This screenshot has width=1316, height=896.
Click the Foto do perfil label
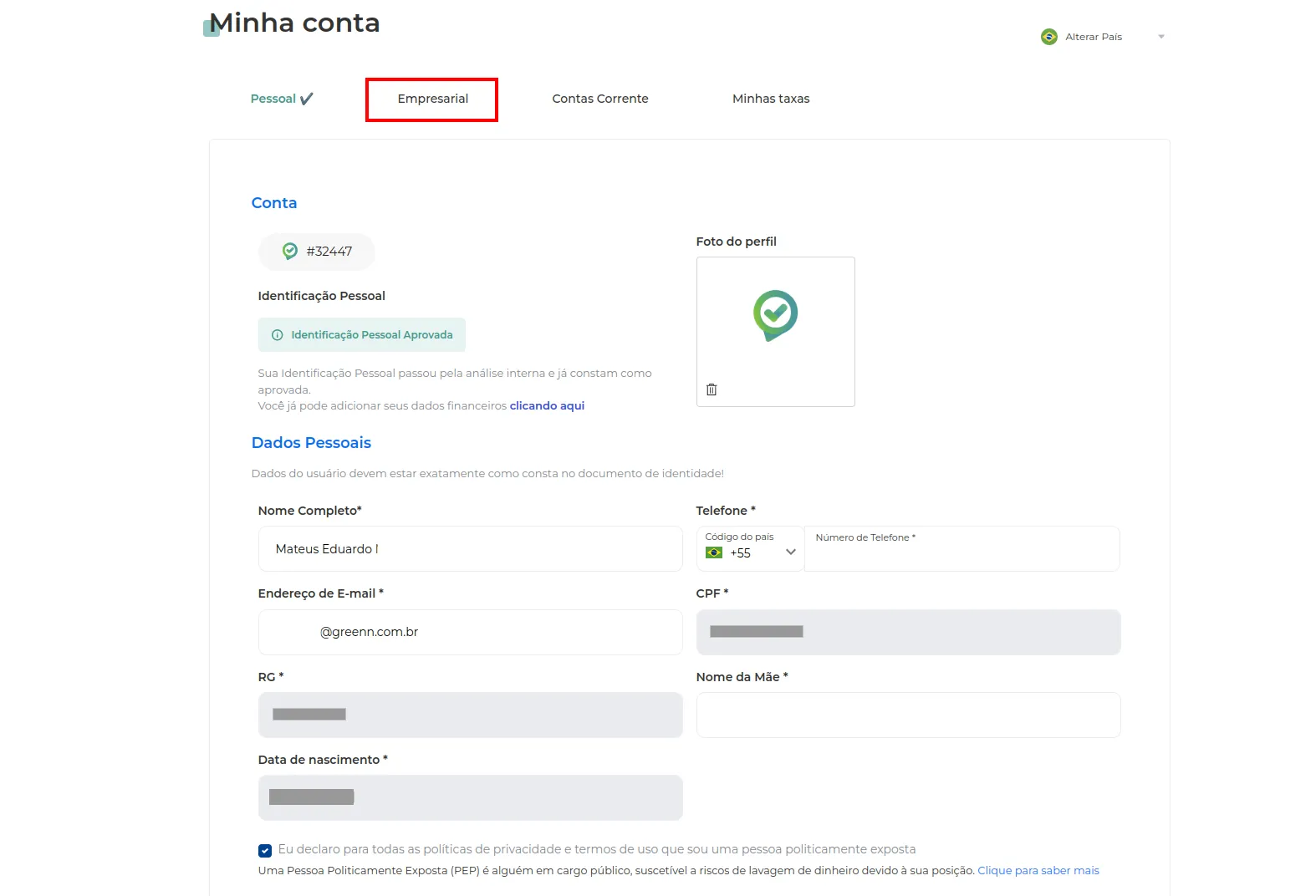736,242
